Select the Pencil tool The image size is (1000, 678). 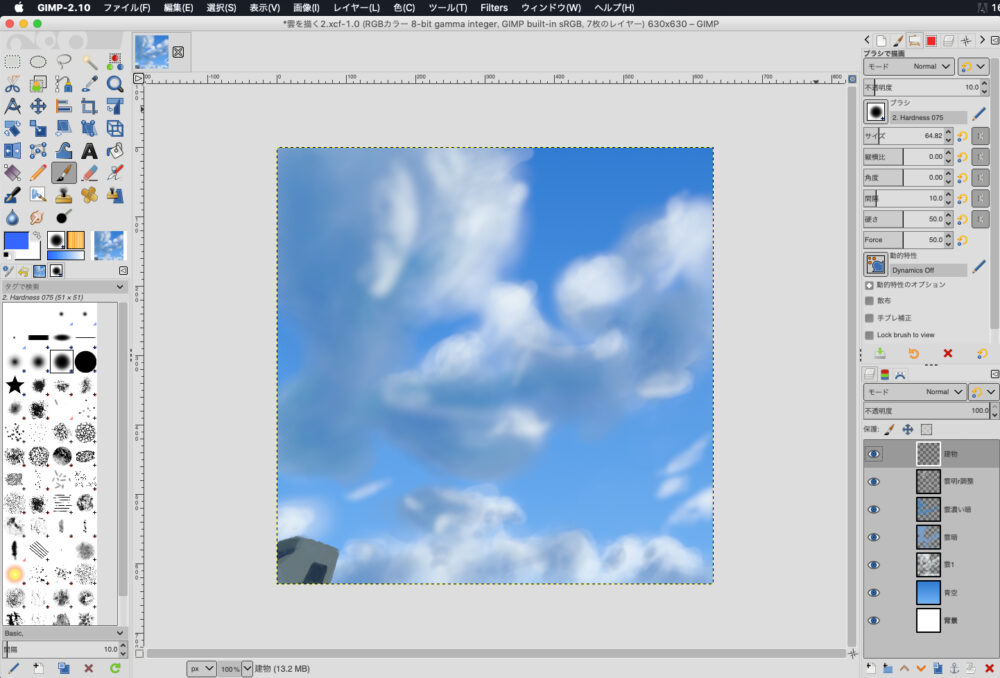click(38, 173)
